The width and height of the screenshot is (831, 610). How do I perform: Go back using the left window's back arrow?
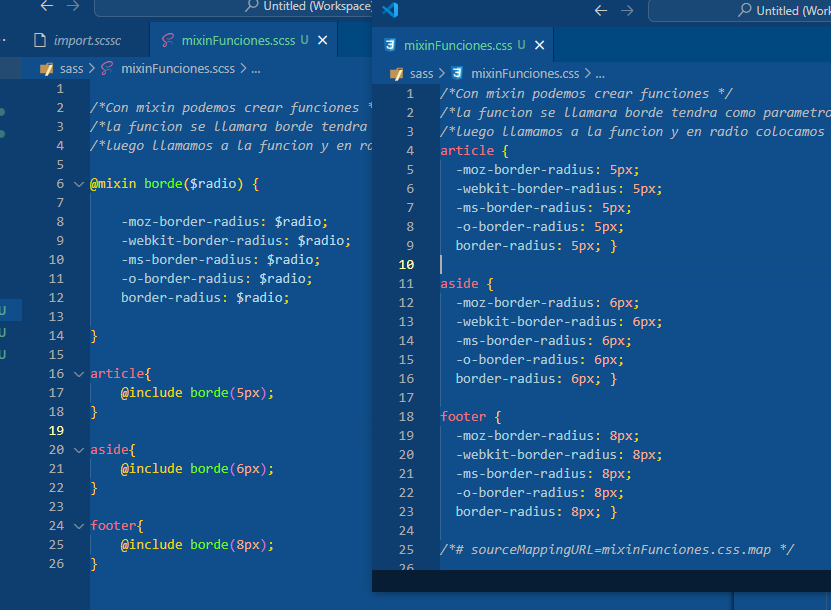pyautogui.click(x=46, y=7)
